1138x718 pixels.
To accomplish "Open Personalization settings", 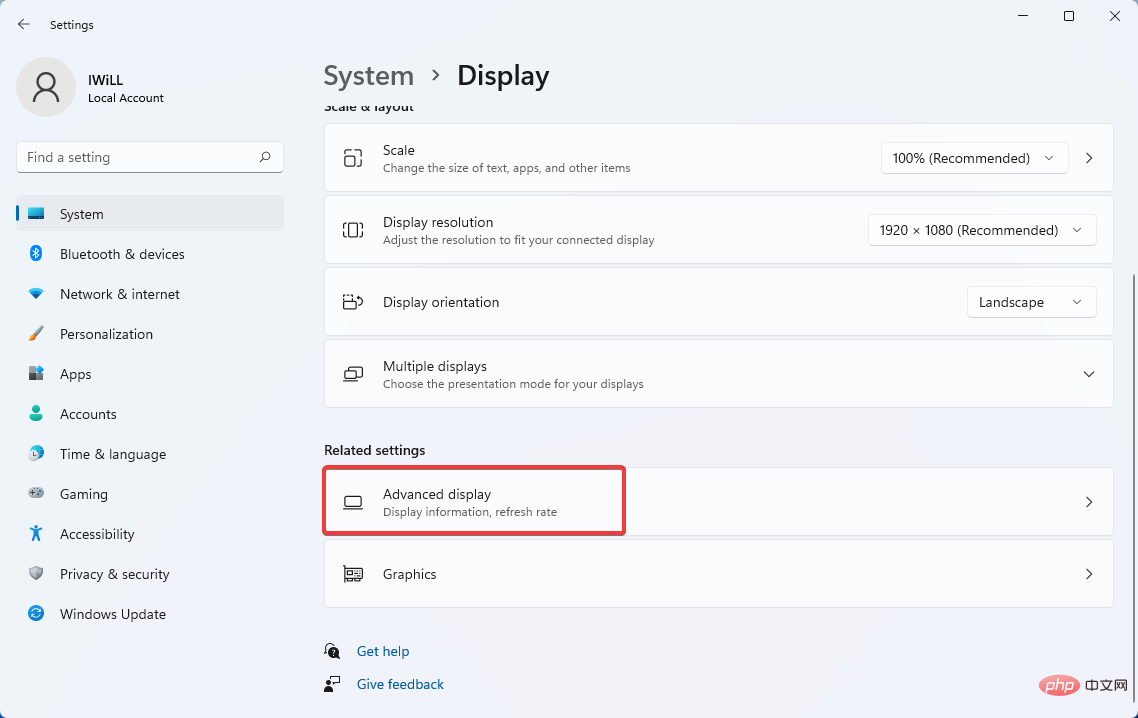I will [x=150, y=333].
